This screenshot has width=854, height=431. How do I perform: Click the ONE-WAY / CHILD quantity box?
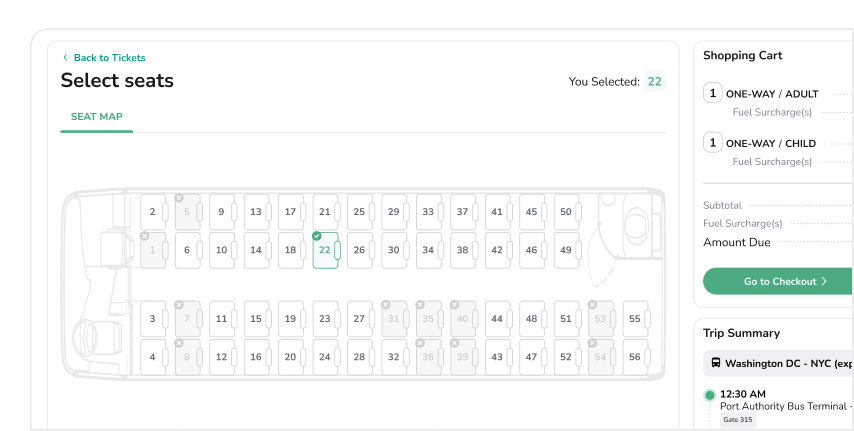[712, 143]
